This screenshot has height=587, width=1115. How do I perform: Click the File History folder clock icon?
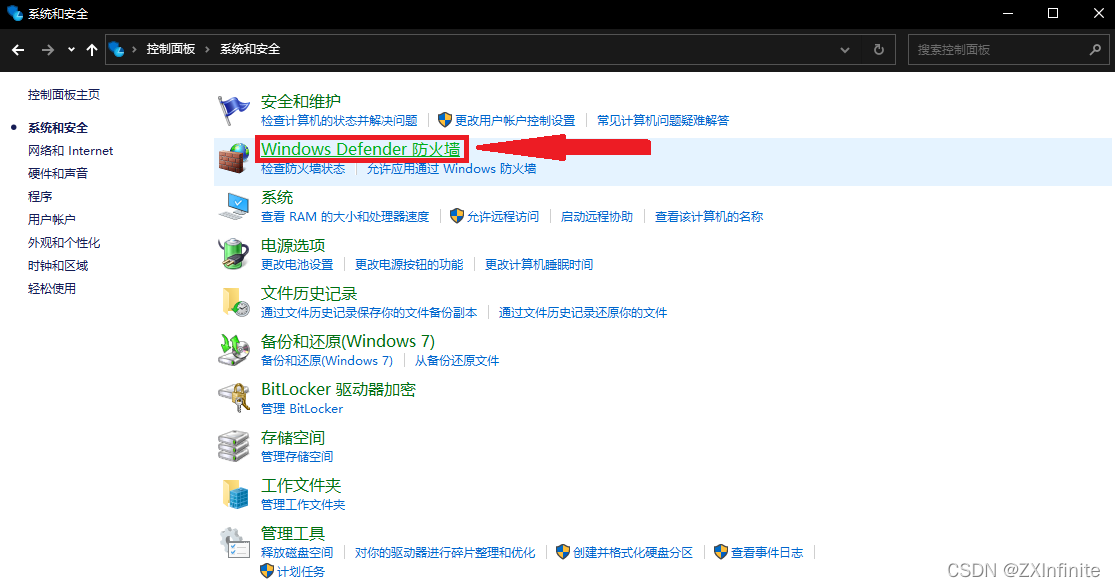(235, 302)
